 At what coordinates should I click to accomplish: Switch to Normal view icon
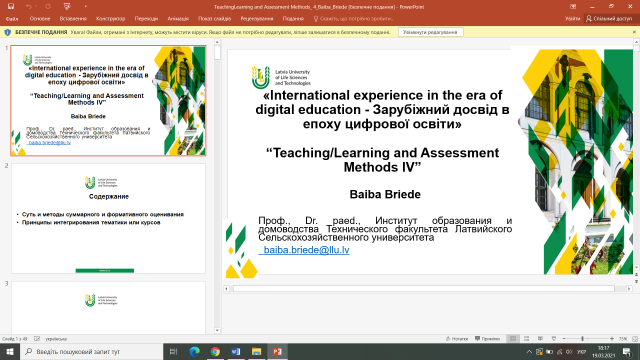513,339
